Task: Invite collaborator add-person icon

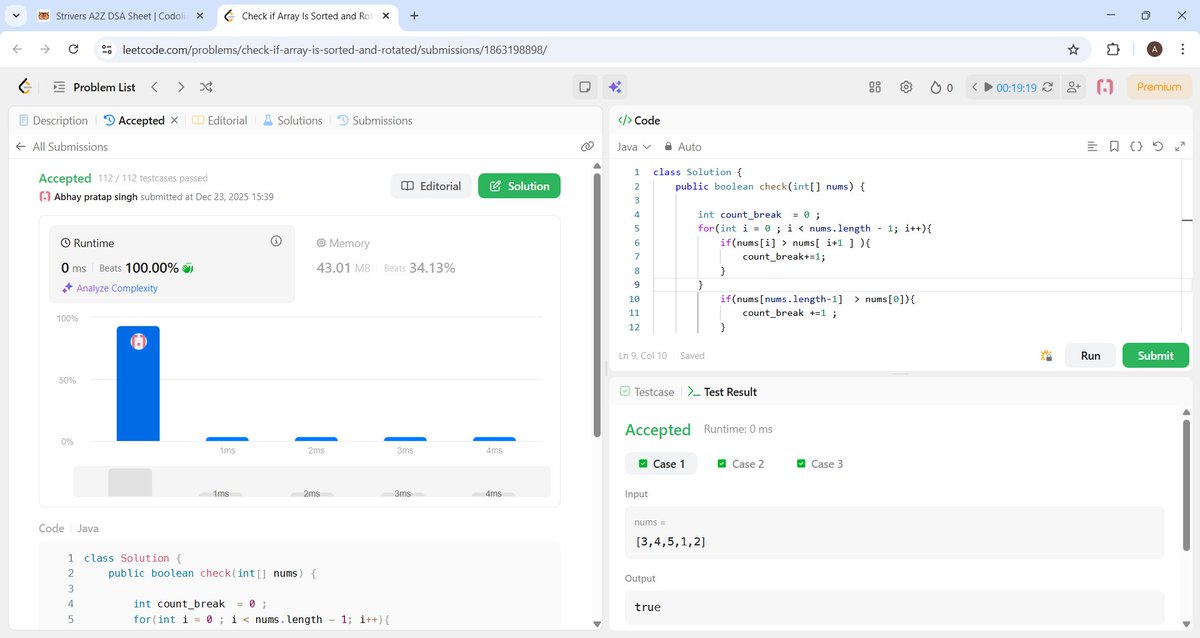Action: (1074, 87)
